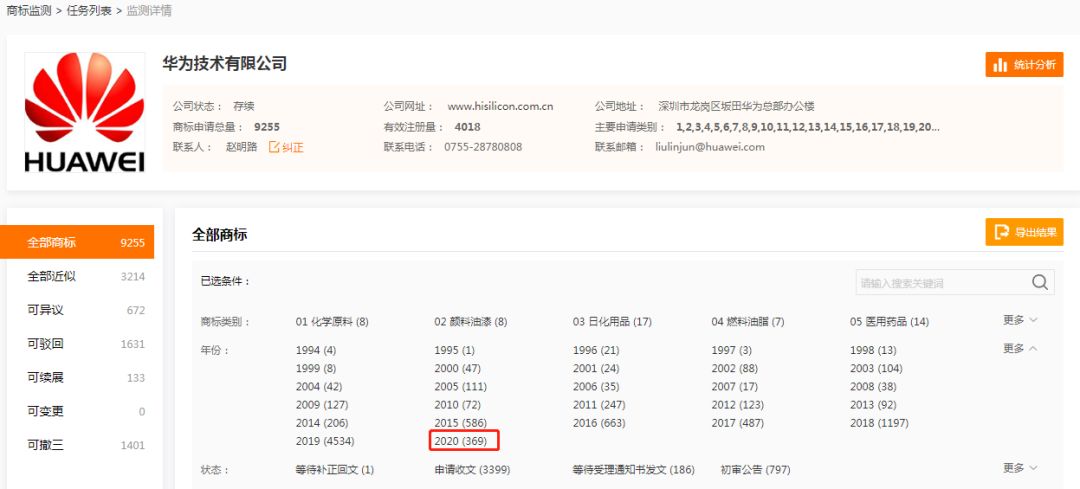
Task: Filter by year 2017 (487)
Action: [x=738, y=423]
